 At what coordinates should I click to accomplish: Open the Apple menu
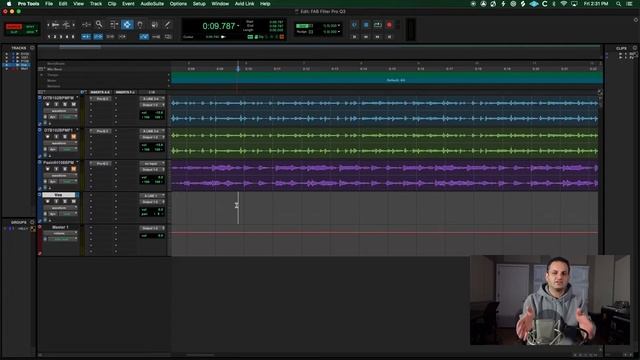coord(9,4)
